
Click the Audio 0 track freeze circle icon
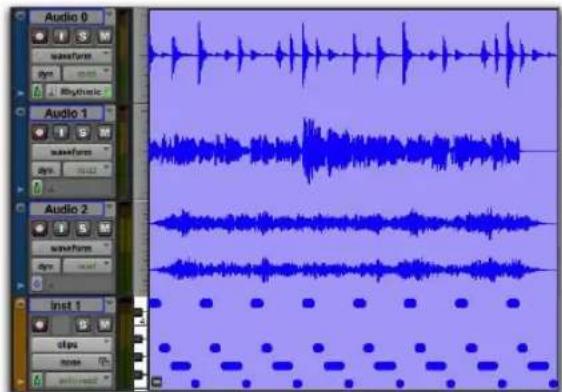20,16
